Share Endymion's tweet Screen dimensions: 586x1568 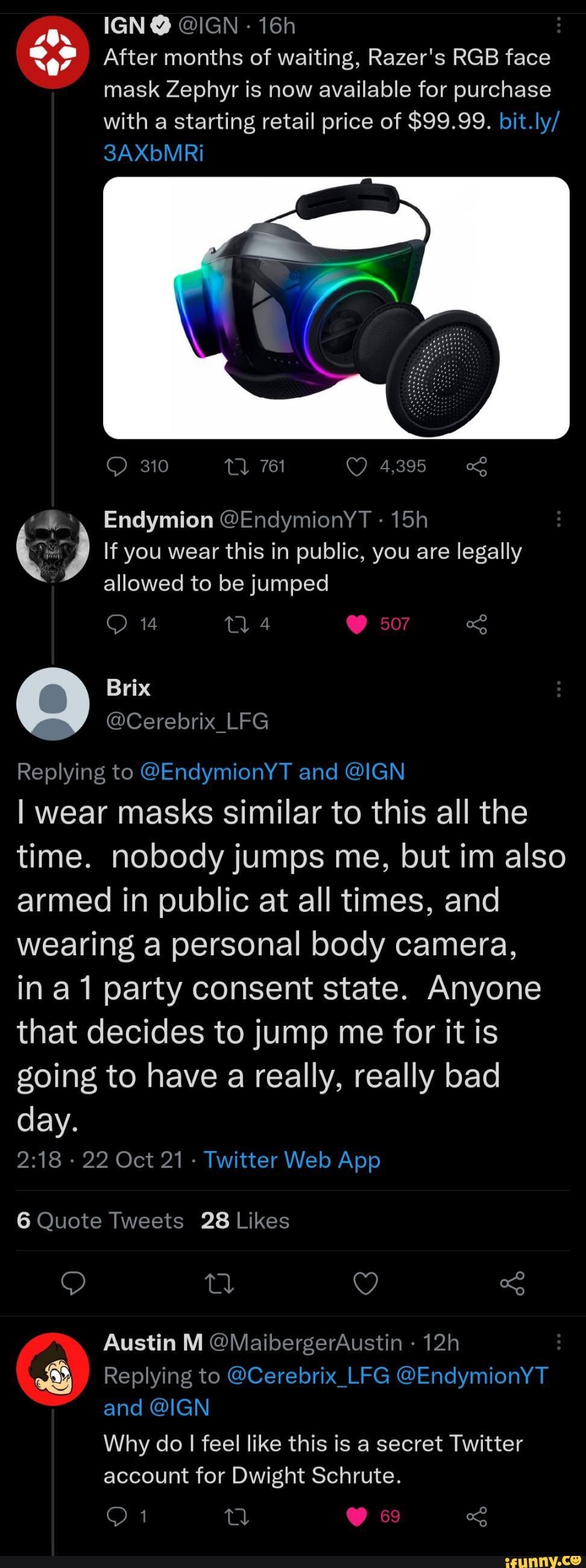pyautogui.click(x=476, y=624)
